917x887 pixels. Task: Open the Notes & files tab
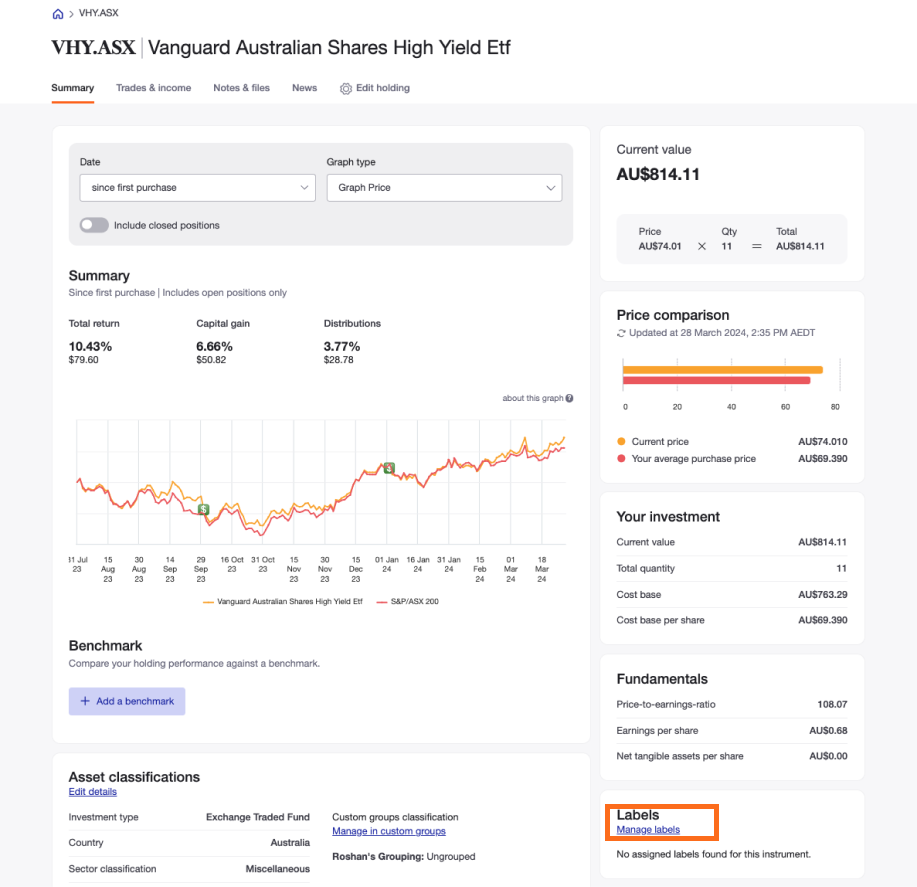coord(242,88)
